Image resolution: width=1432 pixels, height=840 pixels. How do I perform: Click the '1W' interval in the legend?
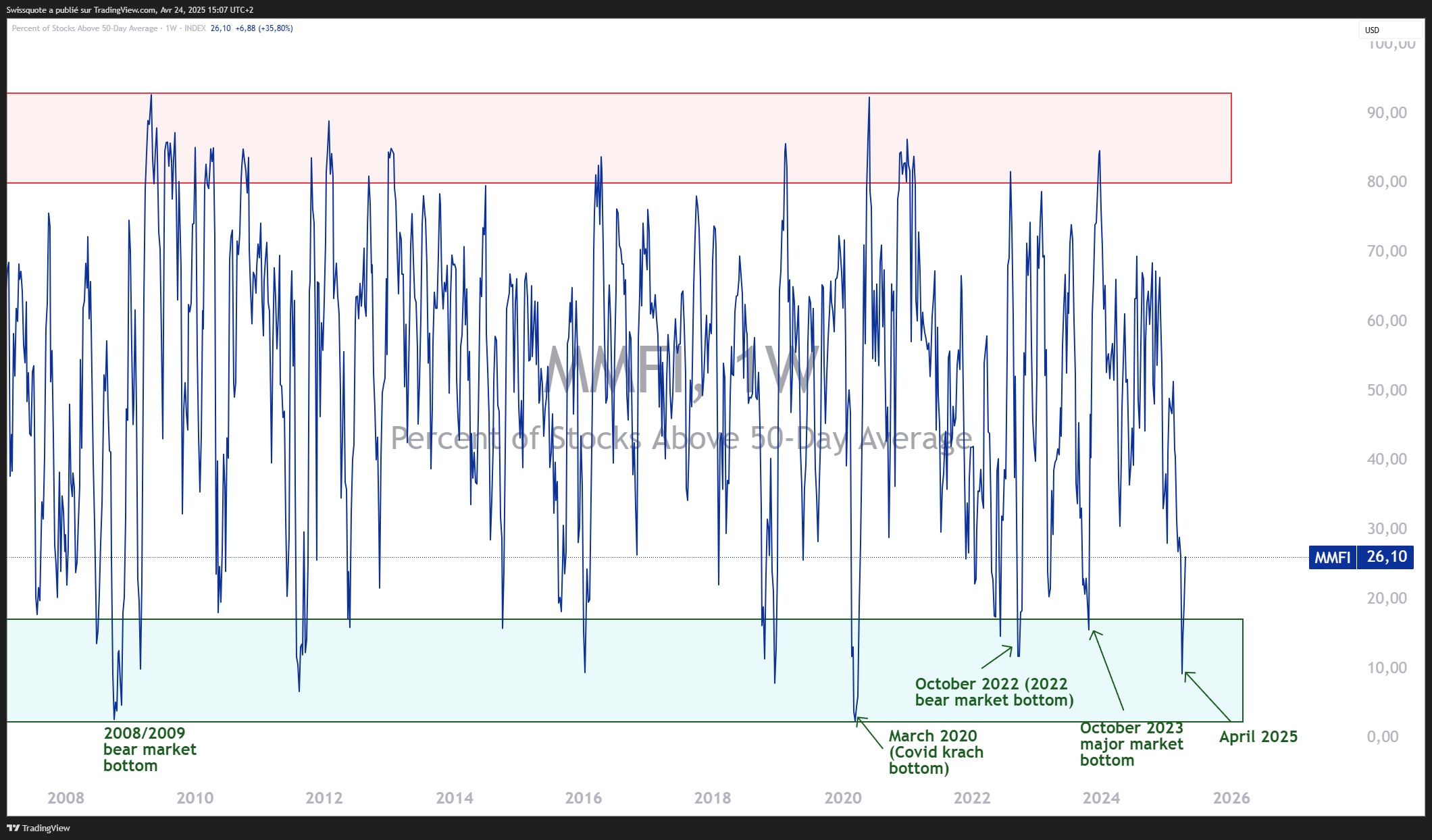[171, 28]
